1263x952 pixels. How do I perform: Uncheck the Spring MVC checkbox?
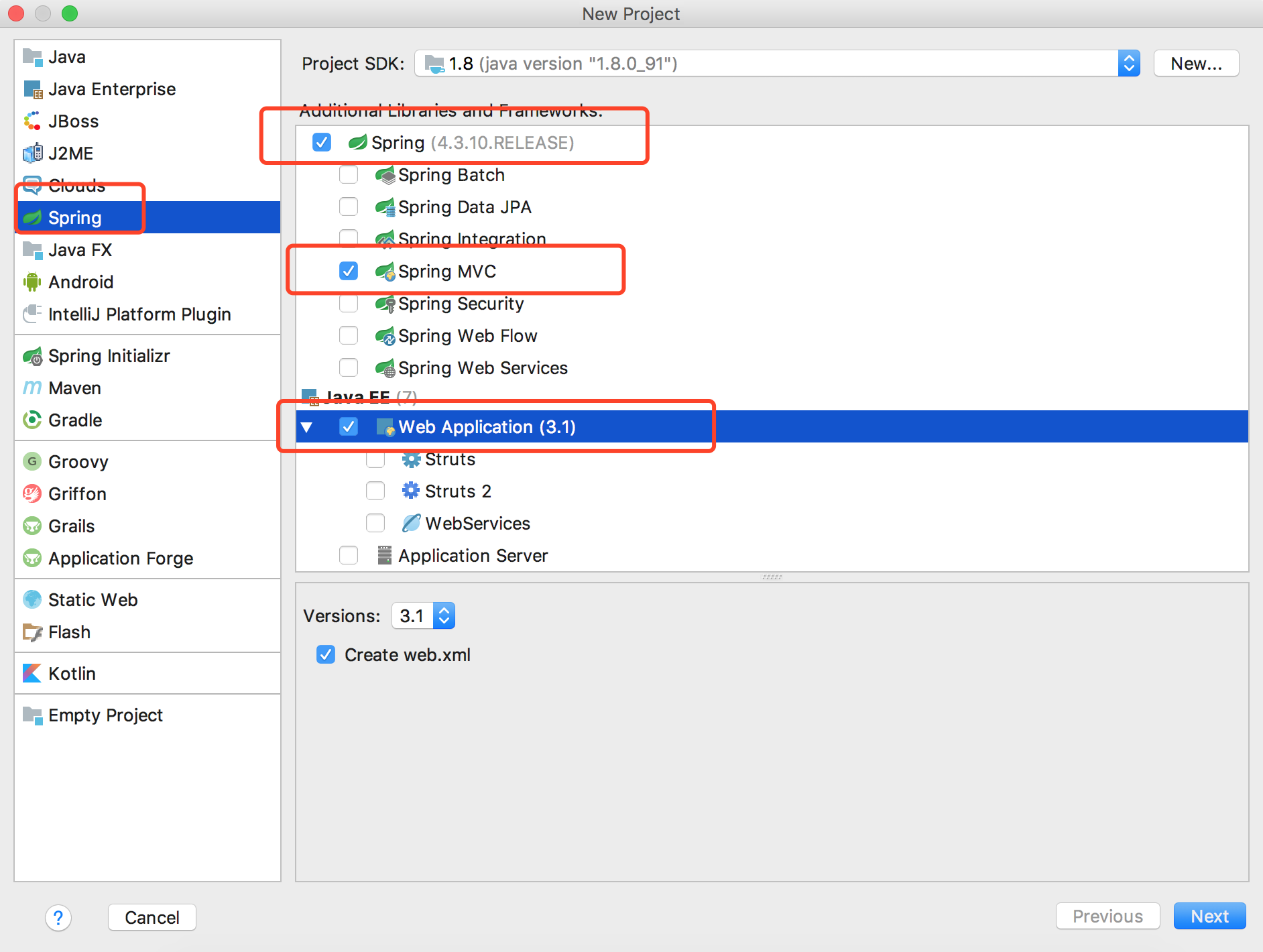349,272
